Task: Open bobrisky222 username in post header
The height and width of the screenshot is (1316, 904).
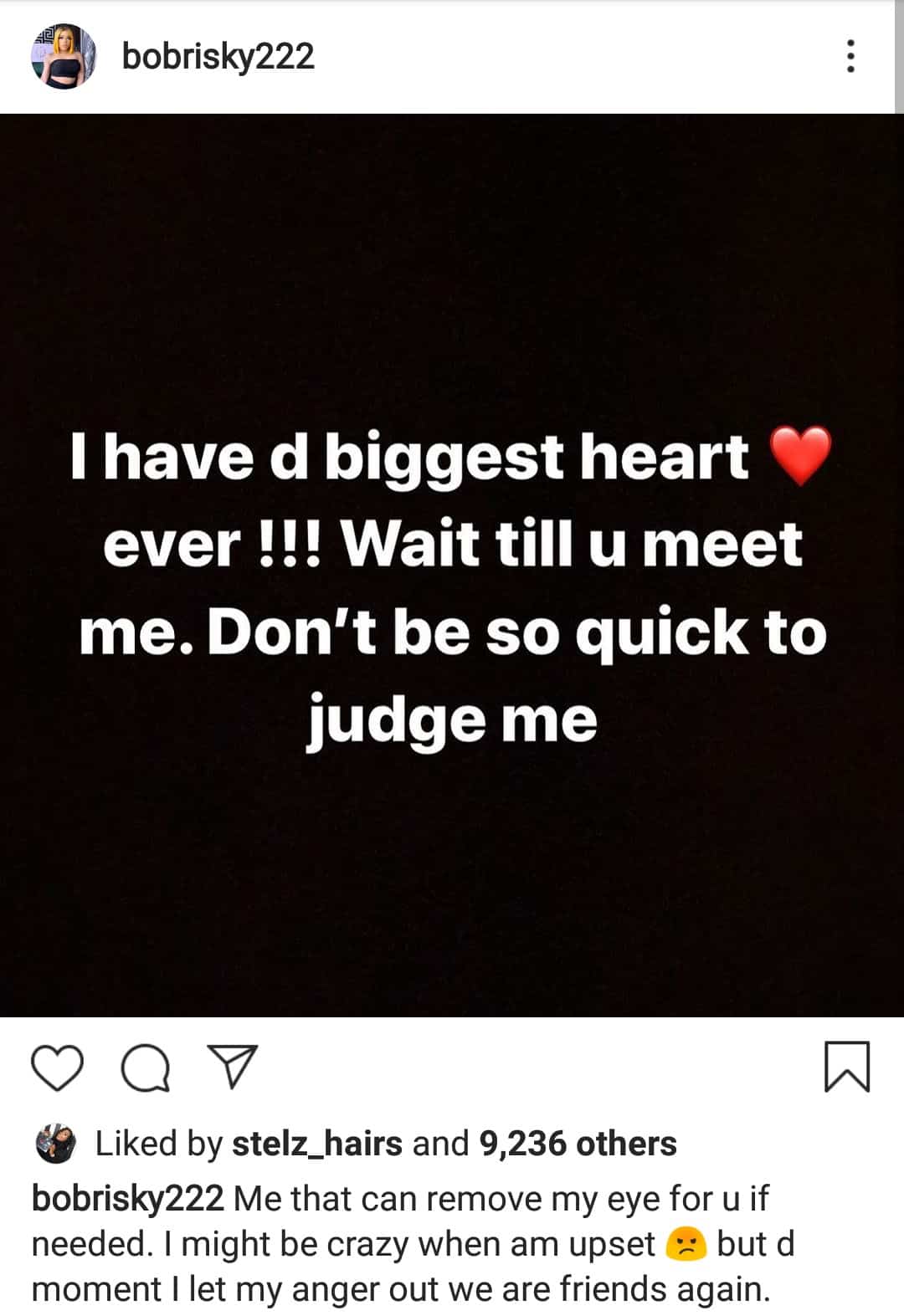Action: click(x=218, y=56)
